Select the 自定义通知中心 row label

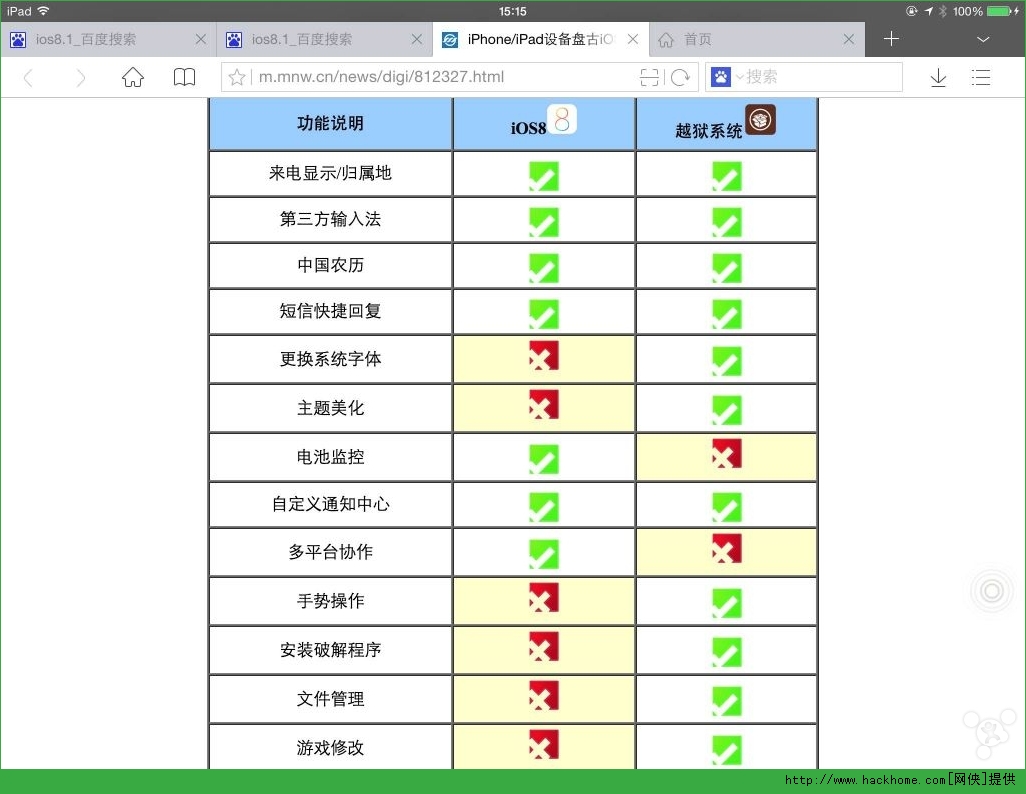tap(330, 504)
